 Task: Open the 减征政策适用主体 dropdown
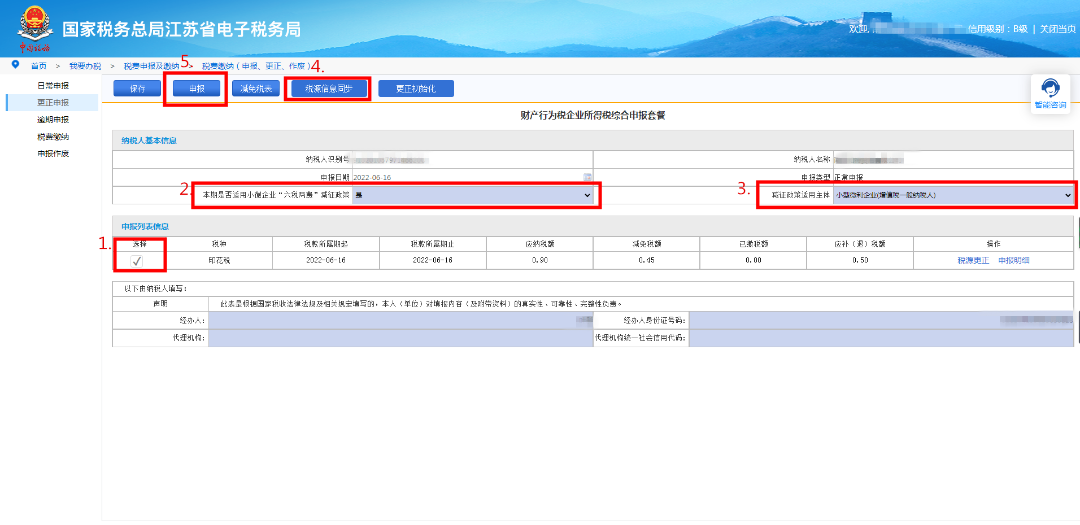click(x=953, y=196)
